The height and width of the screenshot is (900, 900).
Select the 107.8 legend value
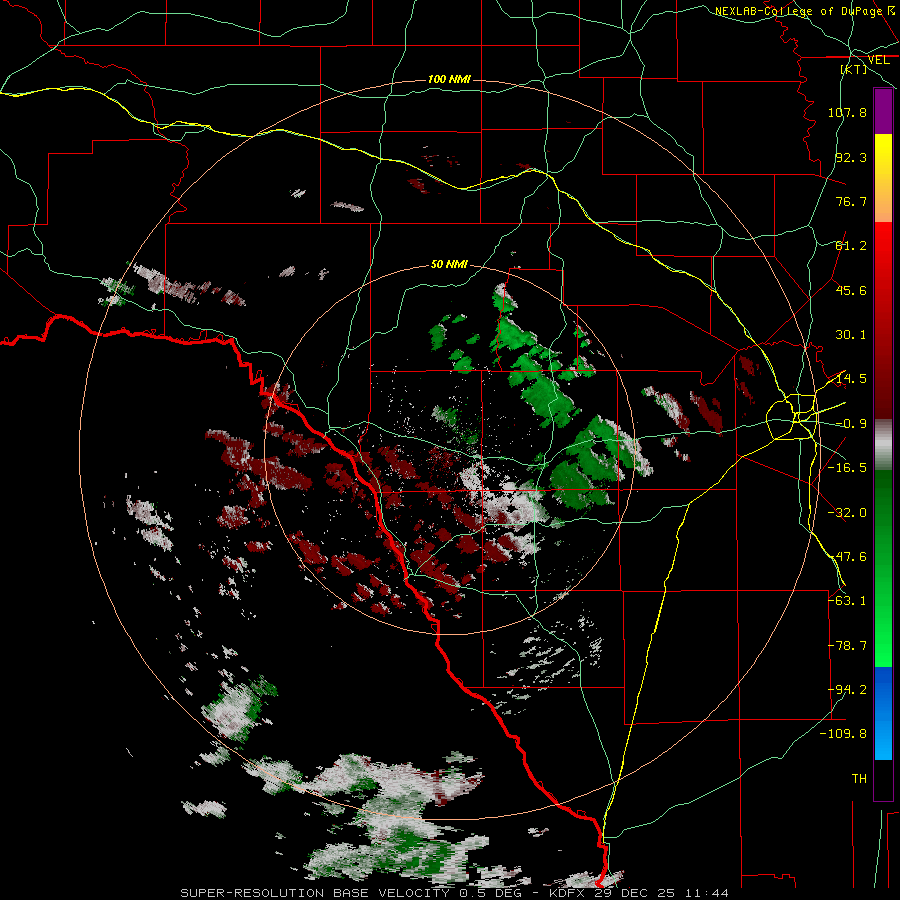pos(847,112)
